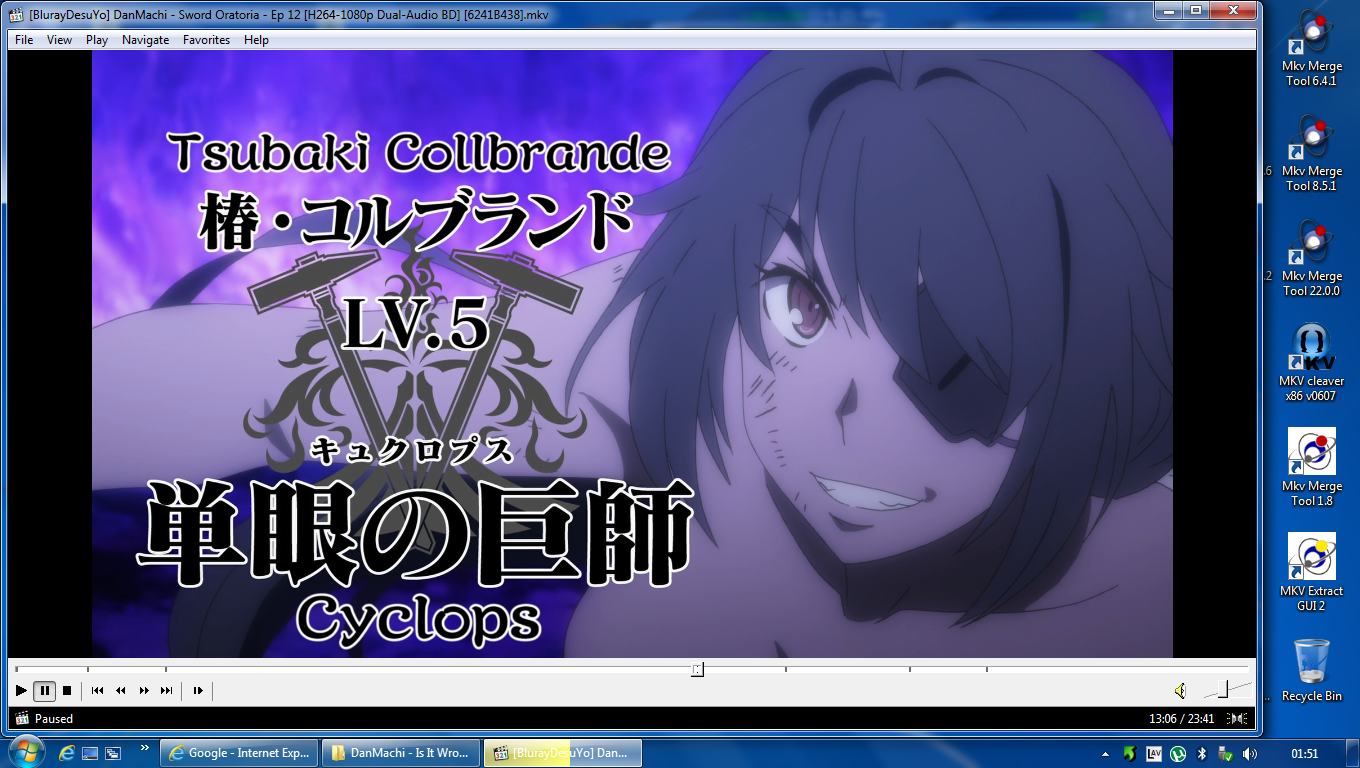Open the Navigate menu
The height and width of the screenshot is (768, 1360).
click(146, 40)
